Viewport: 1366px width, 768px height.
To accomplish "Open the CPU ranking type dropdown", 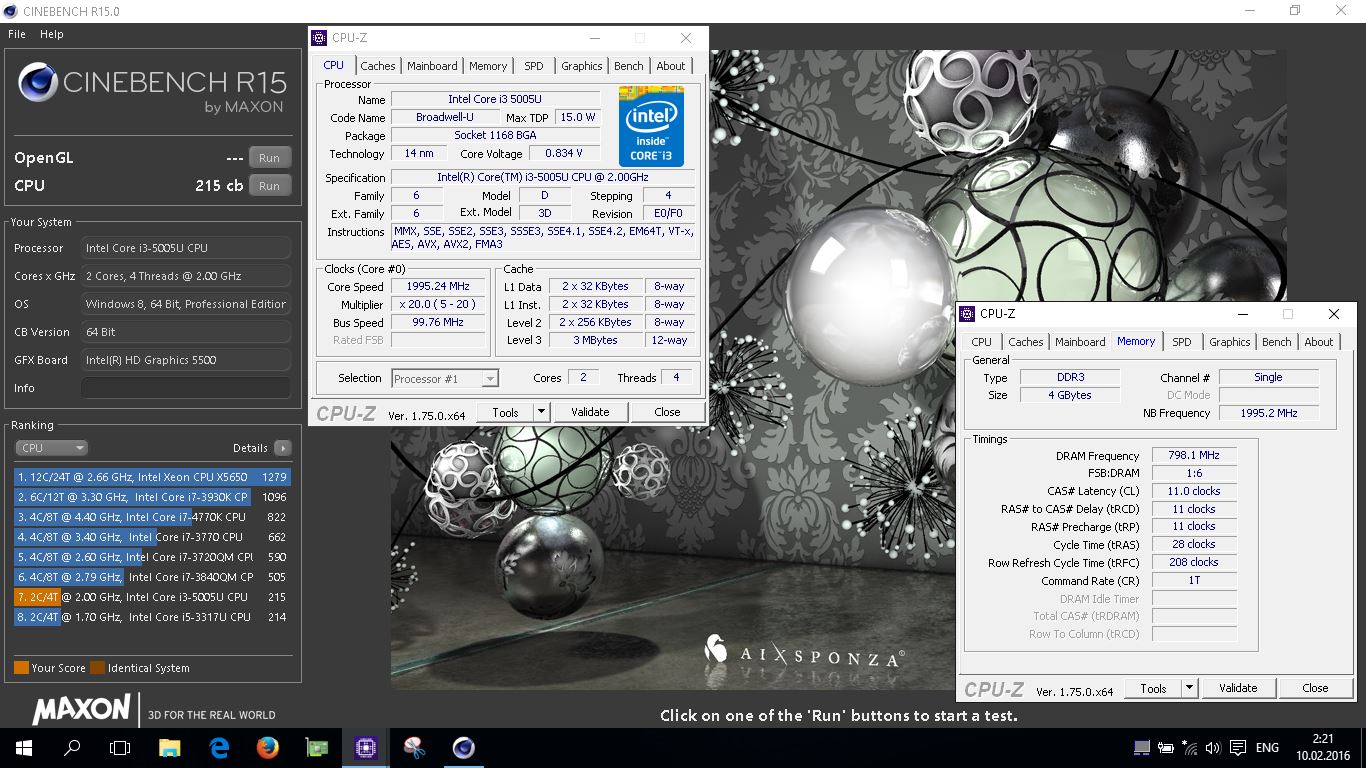I will [x=51, y=448].
